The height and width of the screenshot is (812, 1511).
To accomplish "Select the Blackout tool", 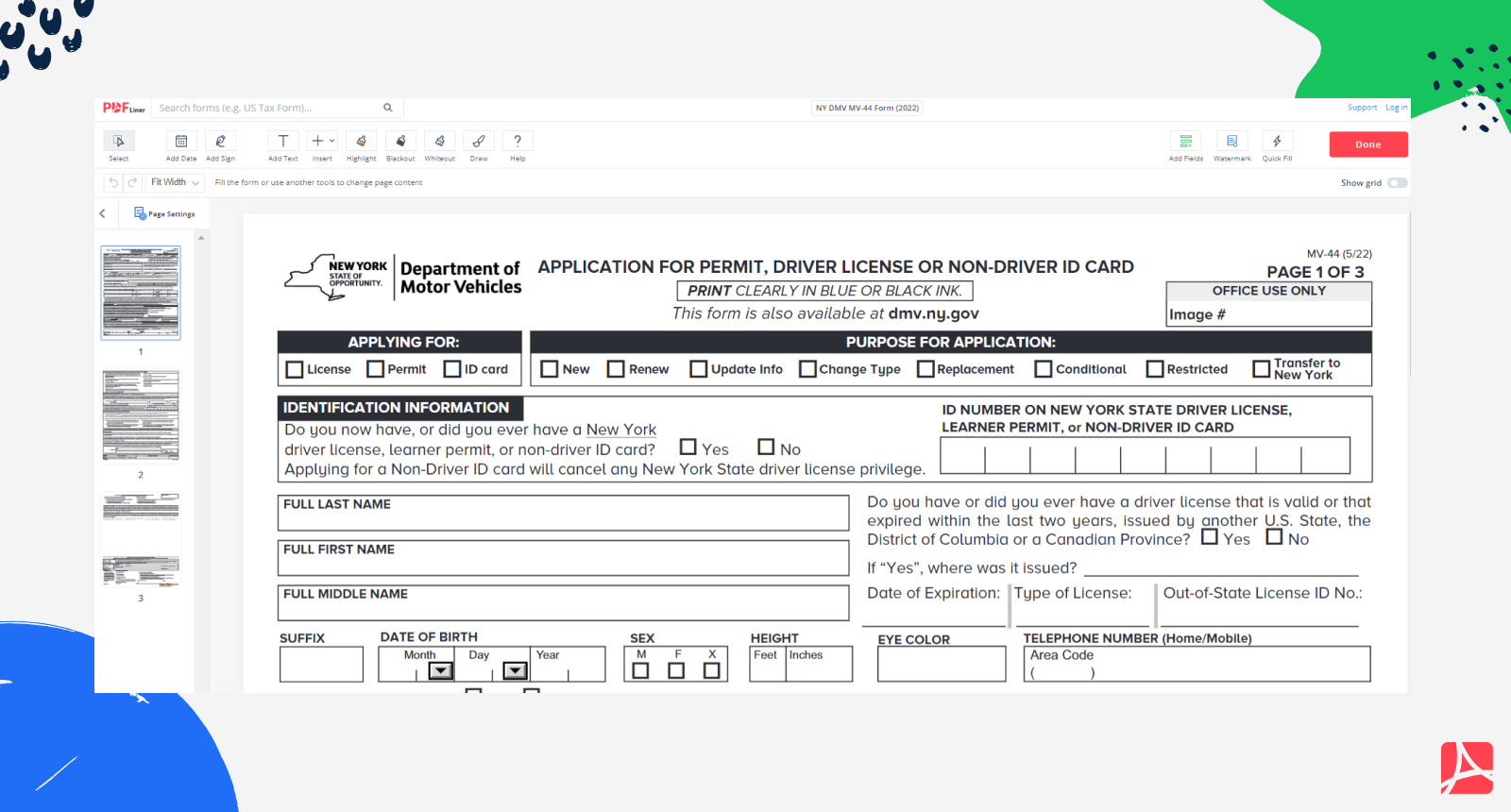I will point(400,142).
